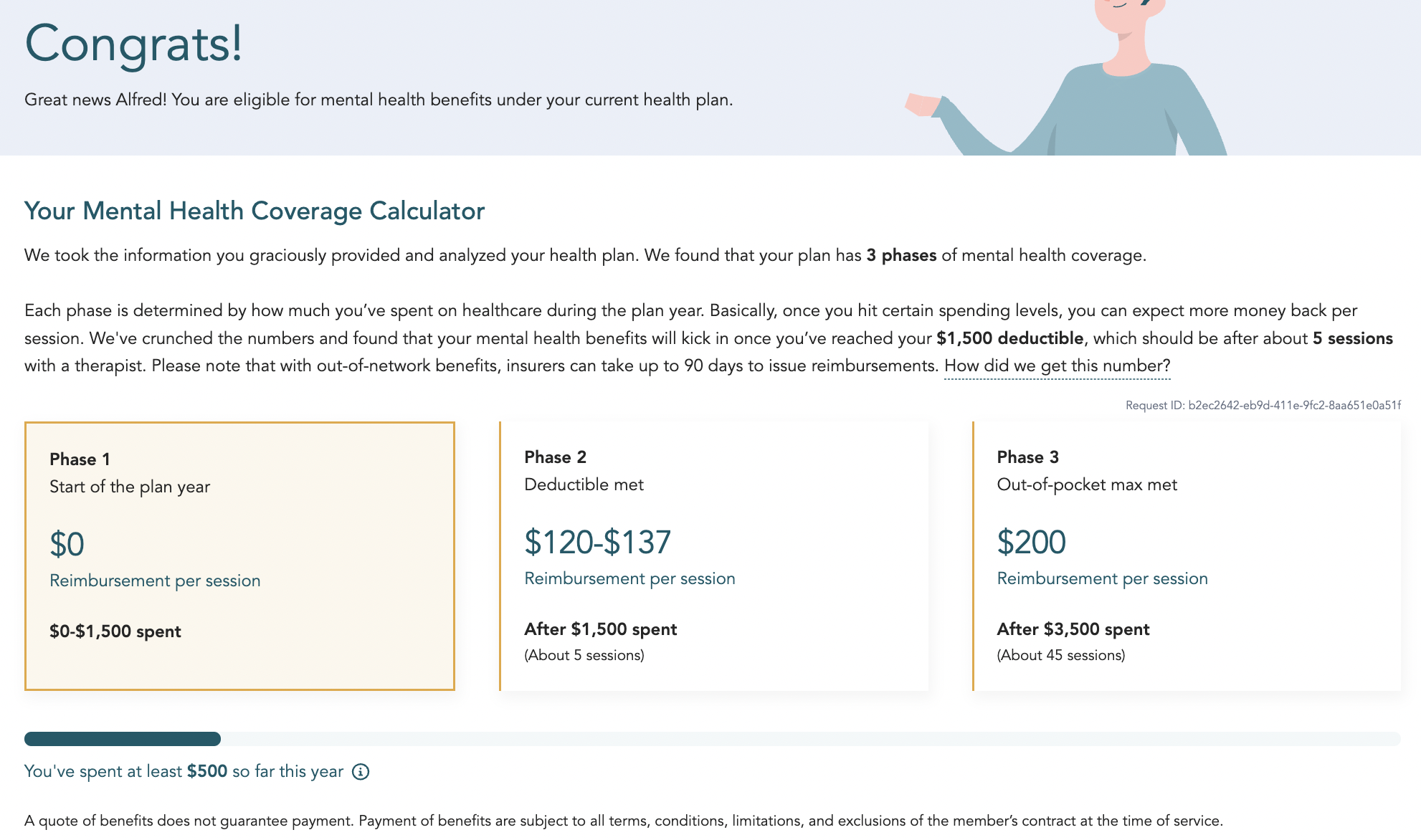Click the Request ID text

point(1263,406)
